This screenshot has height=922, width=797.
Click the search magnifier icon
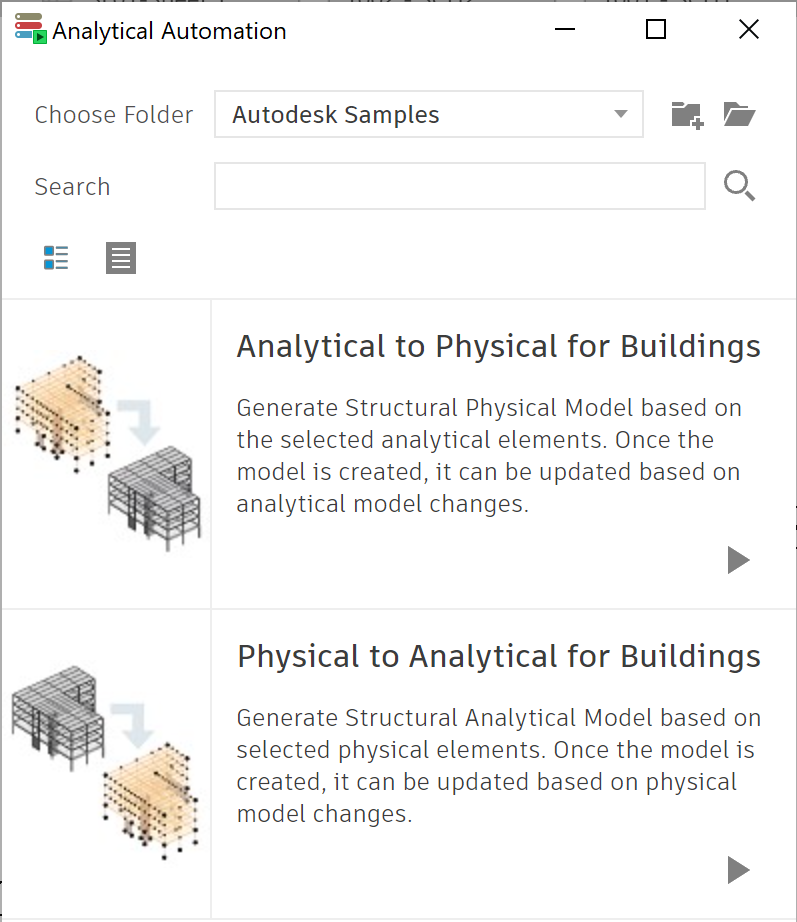click(x=739, y=186)
